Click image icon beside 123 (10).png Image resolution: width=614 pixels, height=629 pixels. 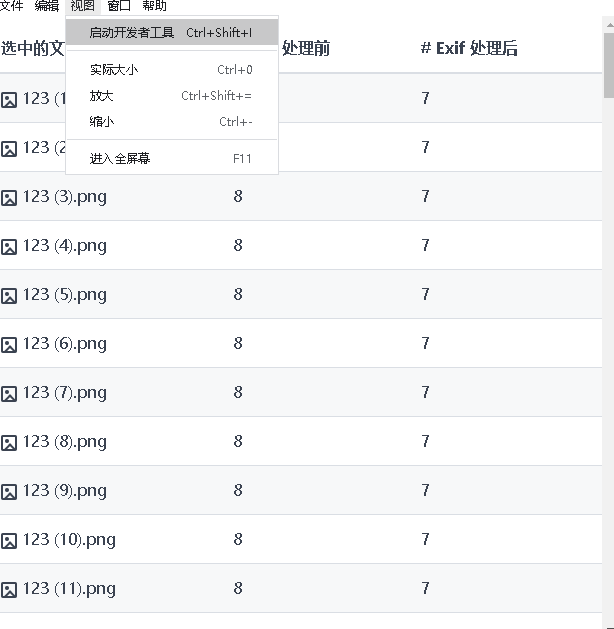[9, 541]
